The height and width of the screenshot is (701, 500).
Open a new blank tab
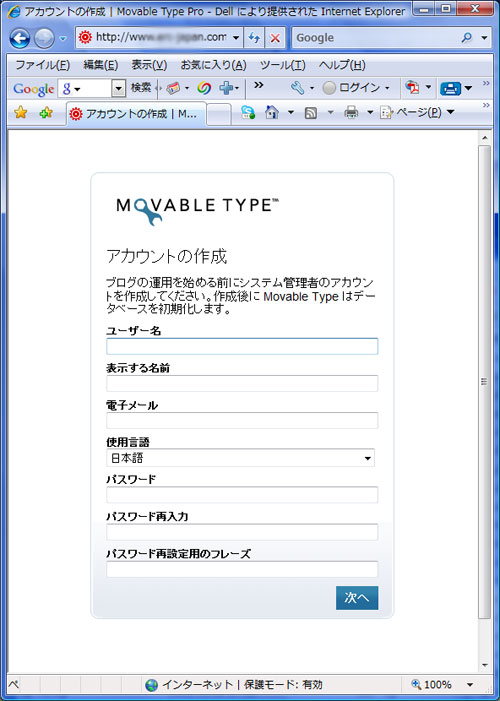point(219,114)
